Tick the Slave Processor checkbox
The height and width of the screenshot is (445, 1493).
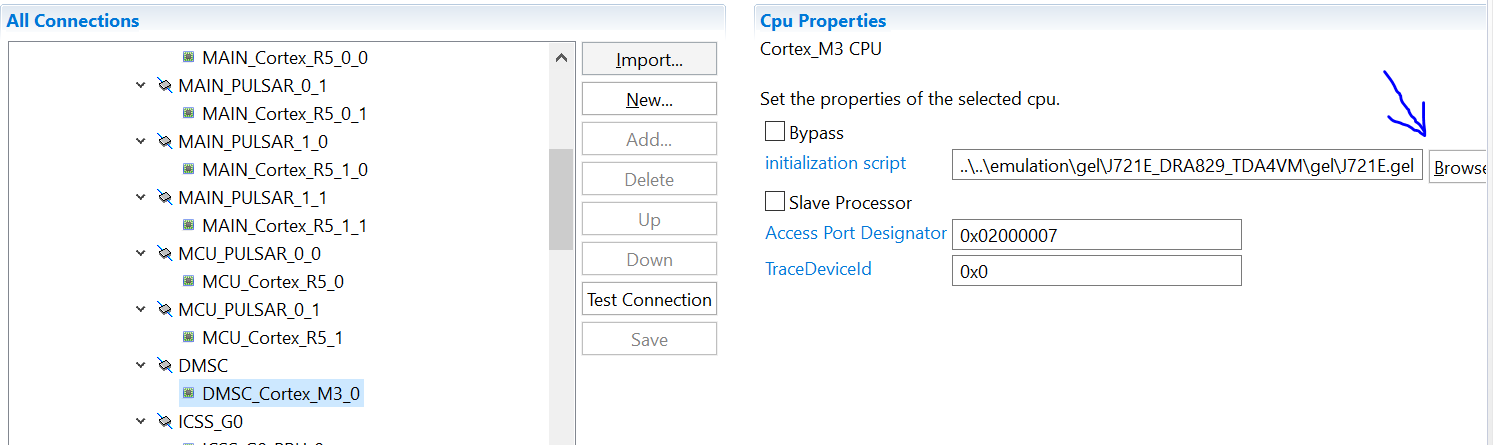coord(774,202)
